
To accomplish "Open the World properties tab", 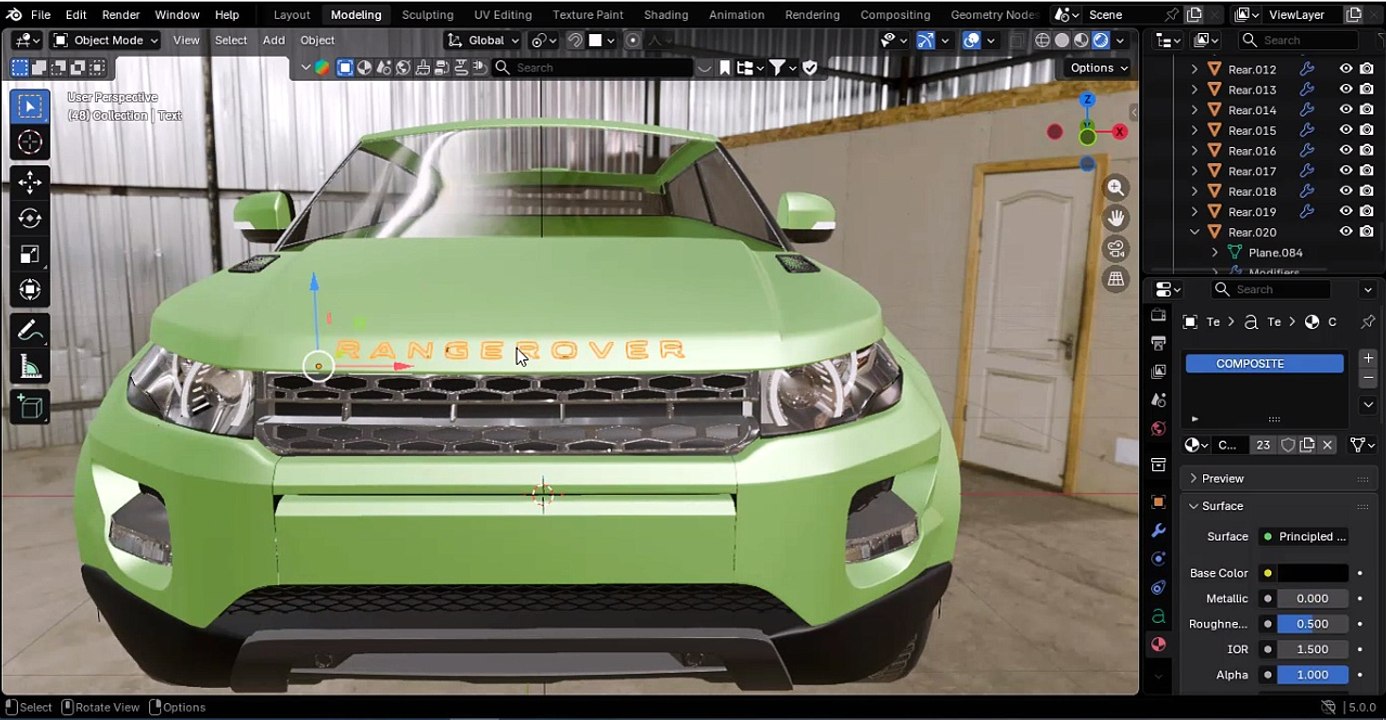I will [1158, 428].
